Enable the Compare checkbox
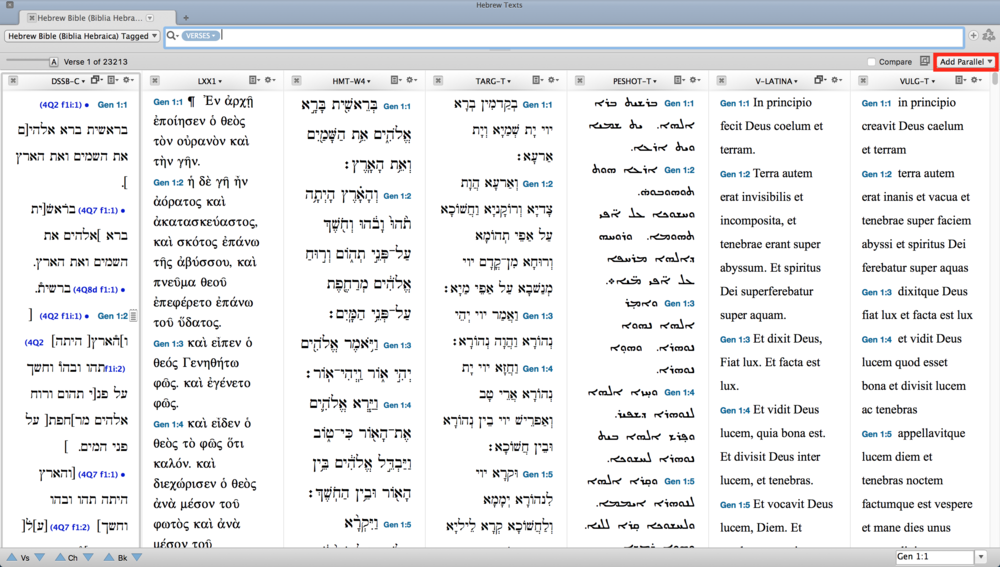Screen dimensions: 1000x567 [872, 62]
